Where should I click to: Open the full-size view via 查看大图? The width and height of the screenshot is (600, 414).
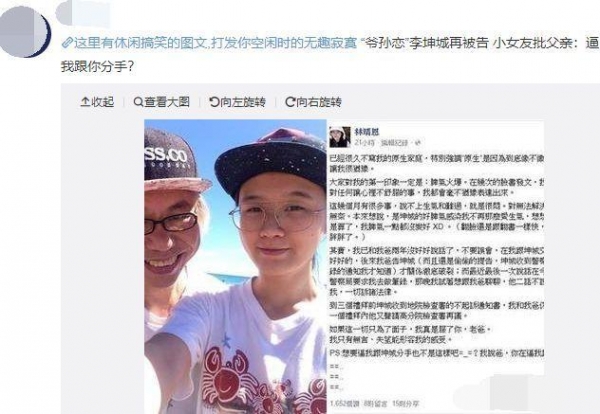tap(167, 102)
